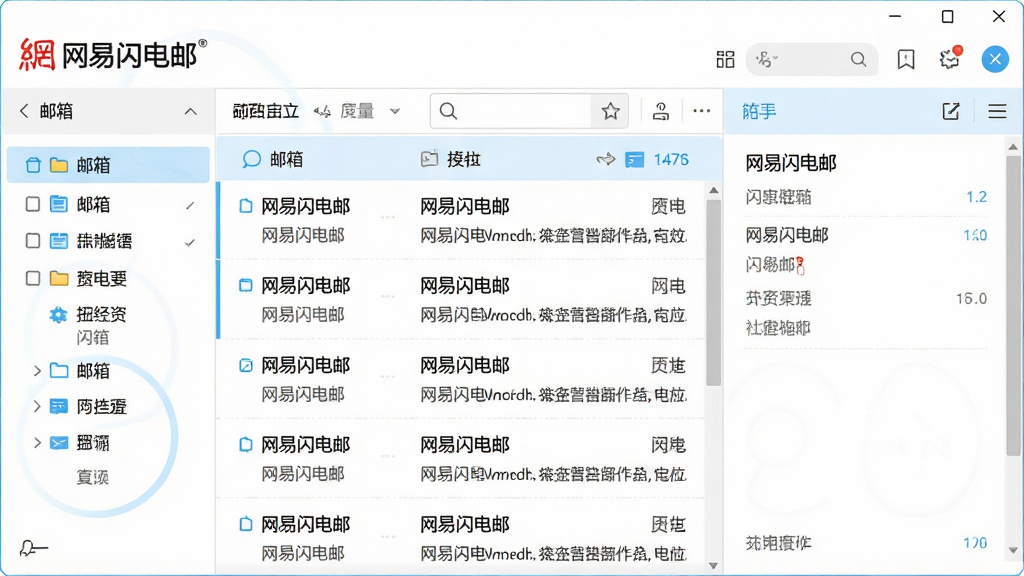The height and width of the screenshot is (576, 1024).
Task: Click the three dots in first message row
Action: coord(387,217)
